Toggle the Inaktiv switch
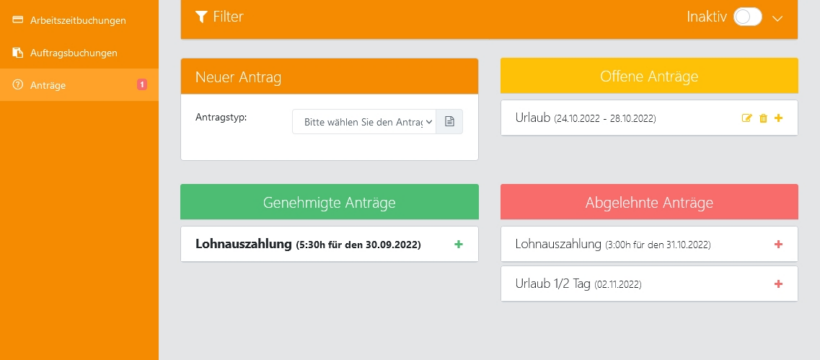The image size is (820, 360). pos(747,17)
